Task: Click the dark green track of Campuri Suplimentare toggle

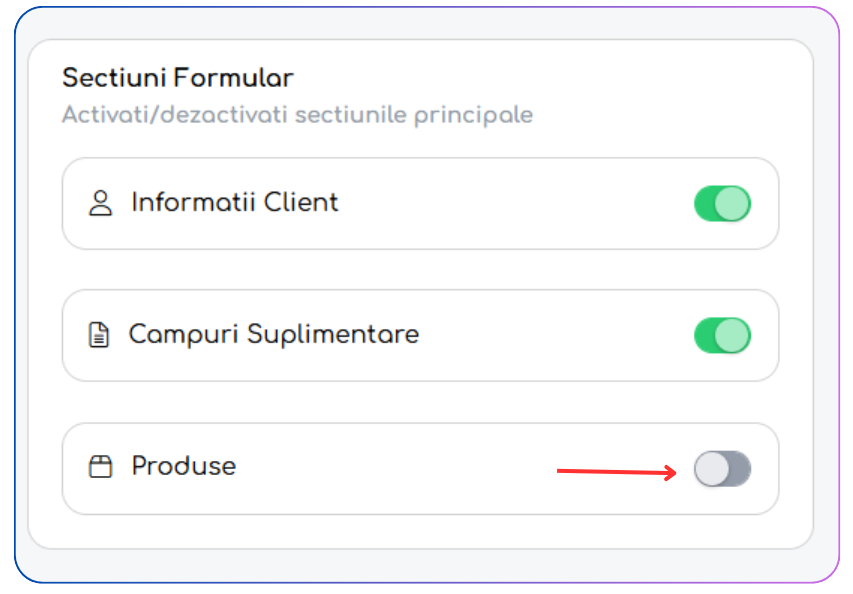Action: tap(704, 335)
